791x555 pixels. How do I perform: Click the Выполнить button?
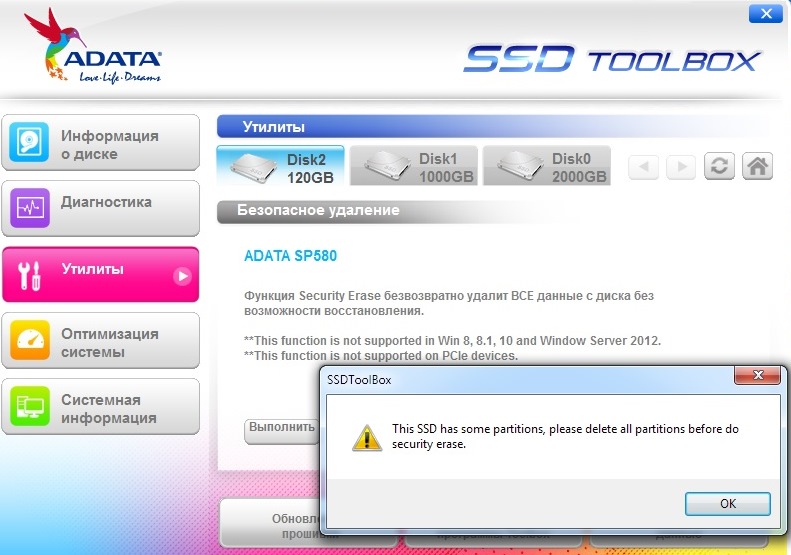282,430
